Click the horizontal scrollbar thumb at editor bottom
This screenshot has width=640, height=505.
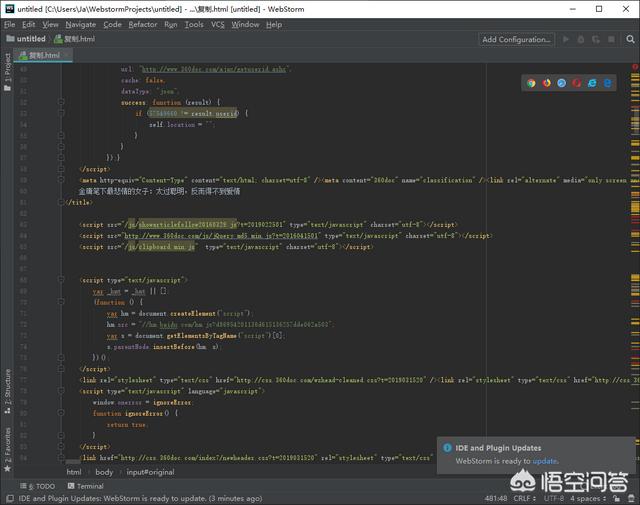[x=73, y=462]
